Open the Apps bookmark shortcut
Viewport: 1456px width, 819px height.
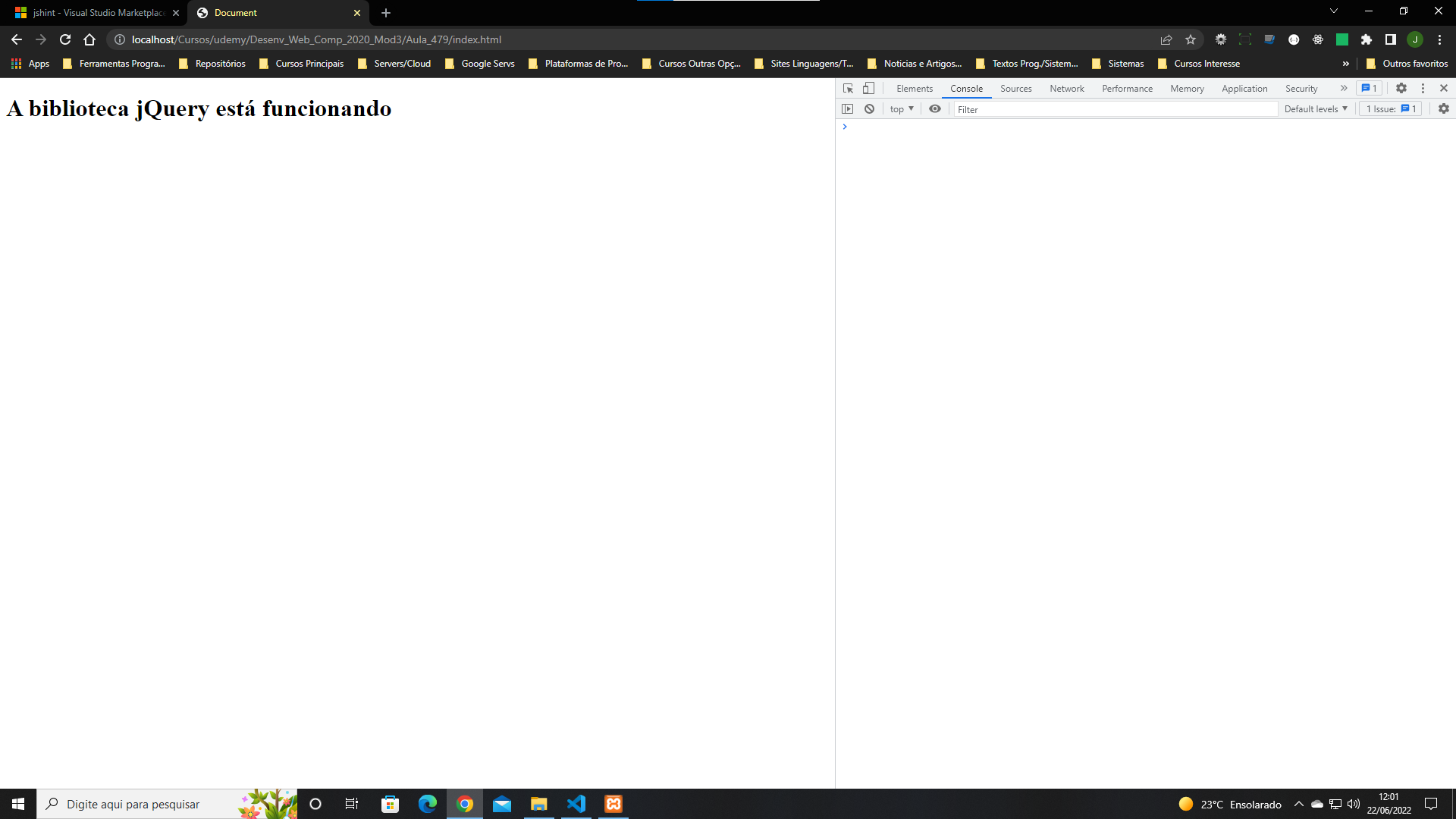click(x=30, y=64)
